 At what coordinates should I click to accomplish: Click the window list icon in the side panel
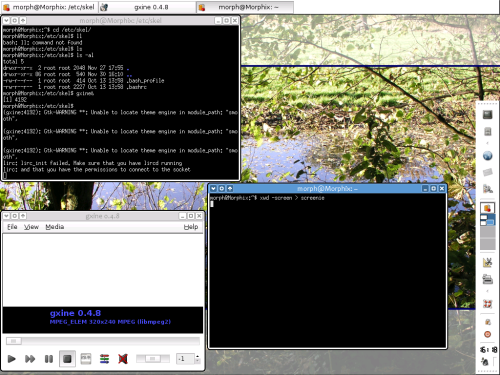tap(487, 208)
